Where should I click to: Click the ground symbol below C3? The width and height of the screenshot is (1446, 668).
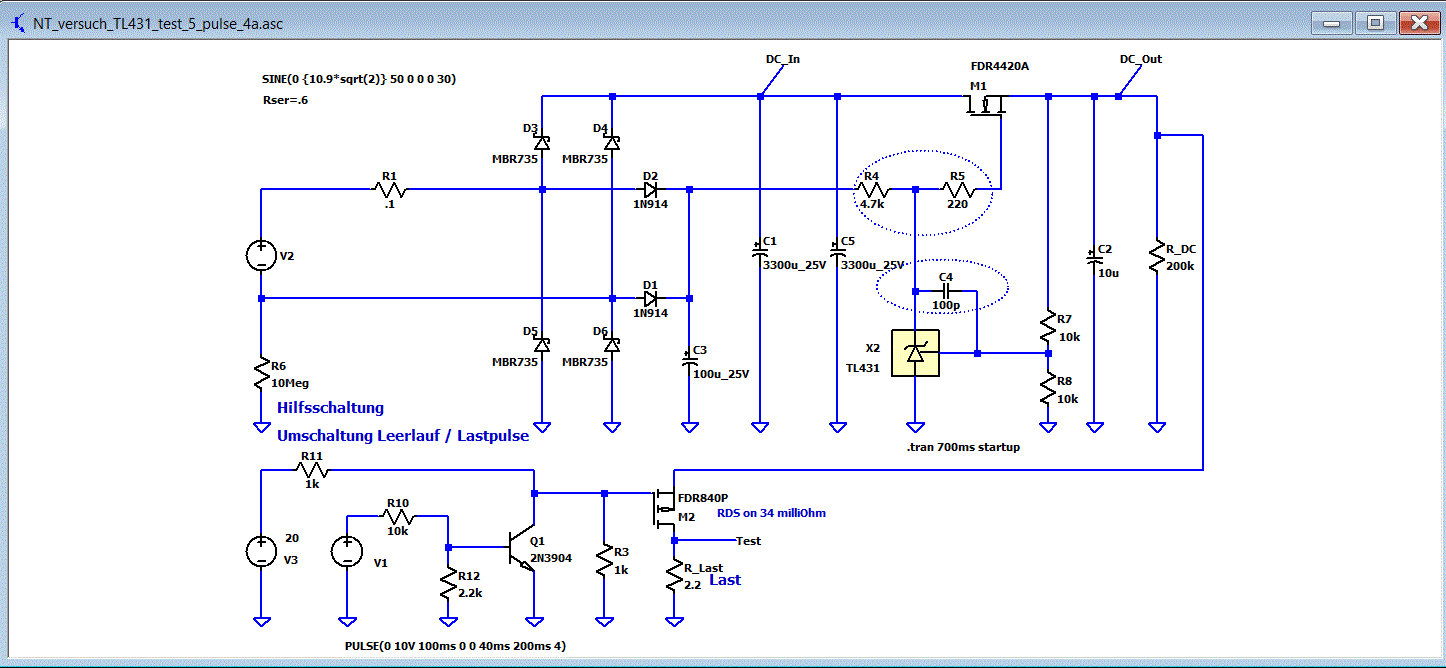689,426
